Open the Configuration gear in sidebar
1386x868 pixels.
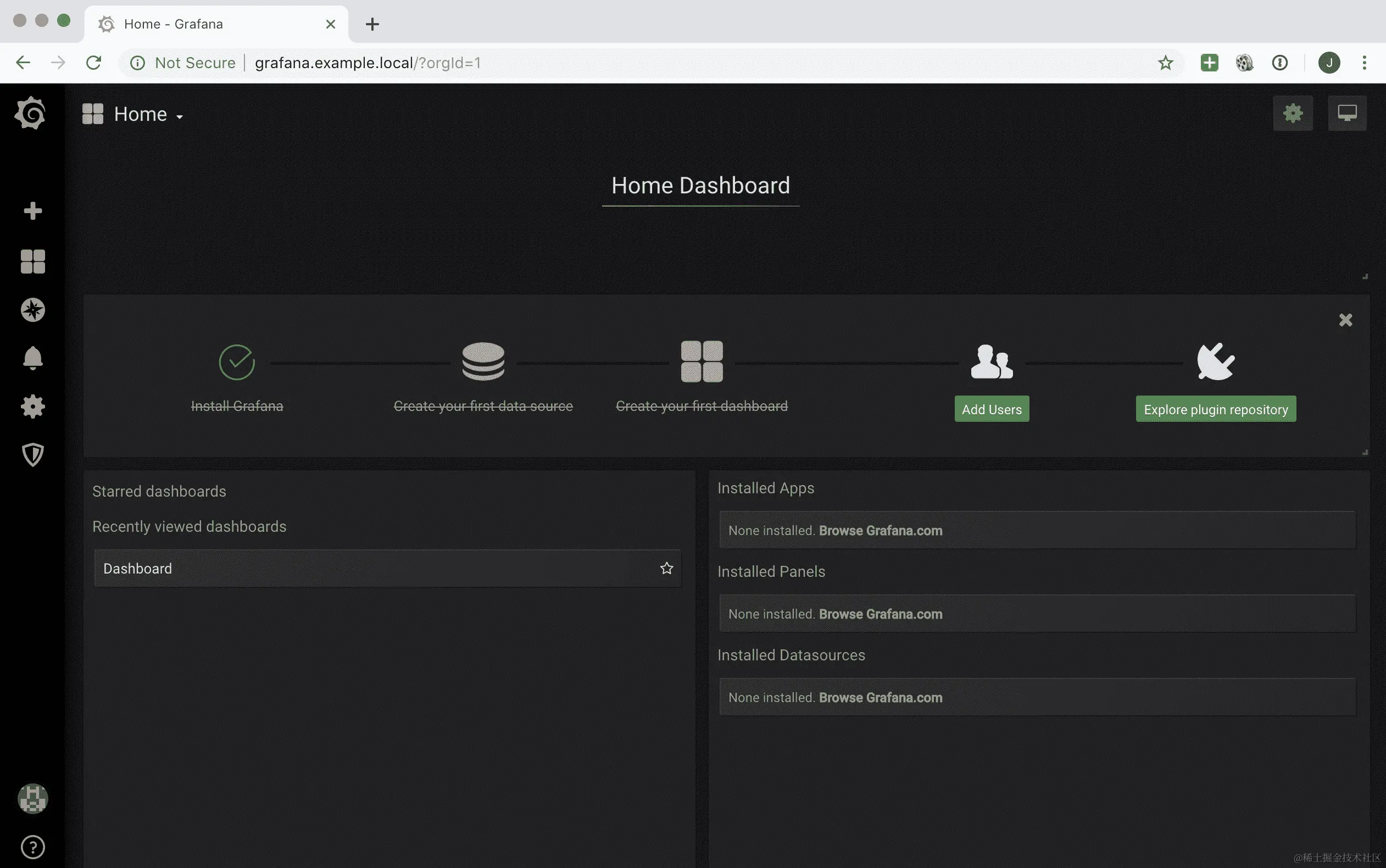[x=33, y=407]
